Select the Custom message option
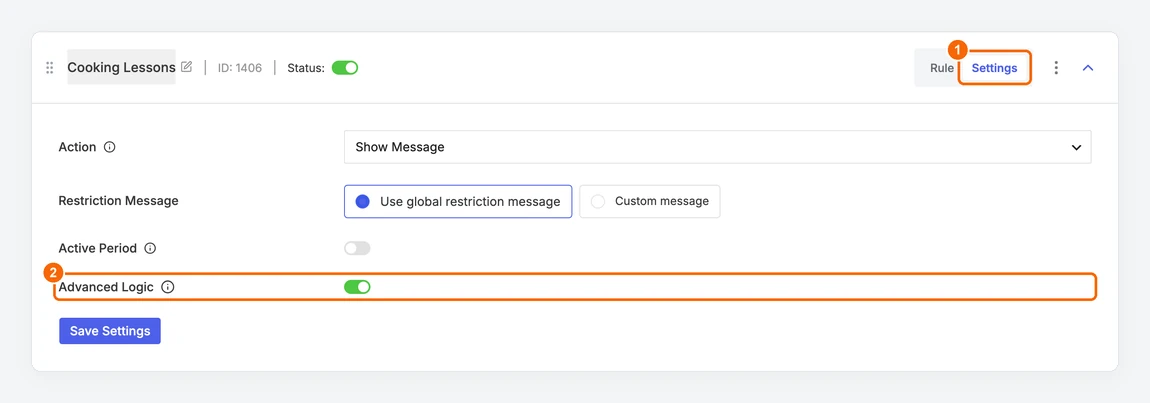 (650, 201)
